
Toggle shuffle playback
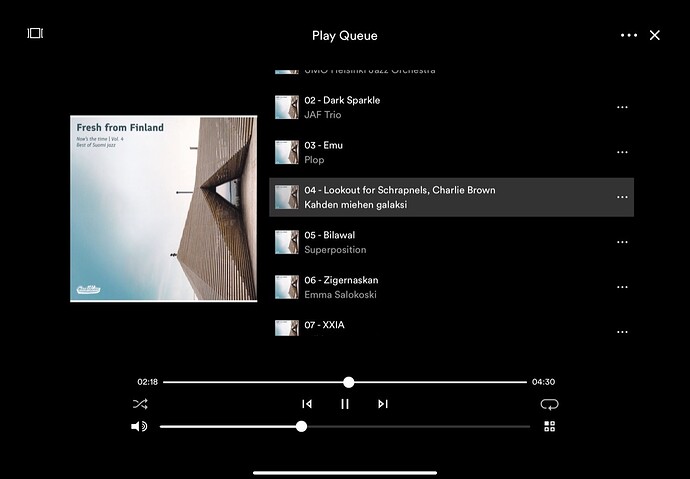(140, 404)
